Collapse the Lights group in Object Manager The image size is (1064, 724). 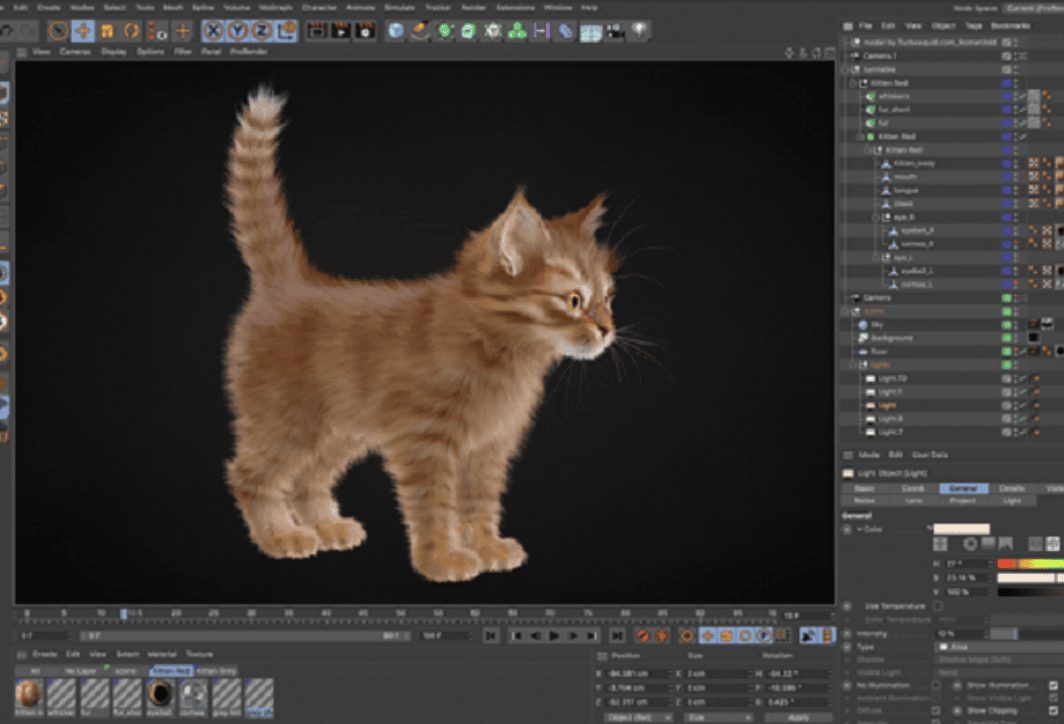point(853,365)
